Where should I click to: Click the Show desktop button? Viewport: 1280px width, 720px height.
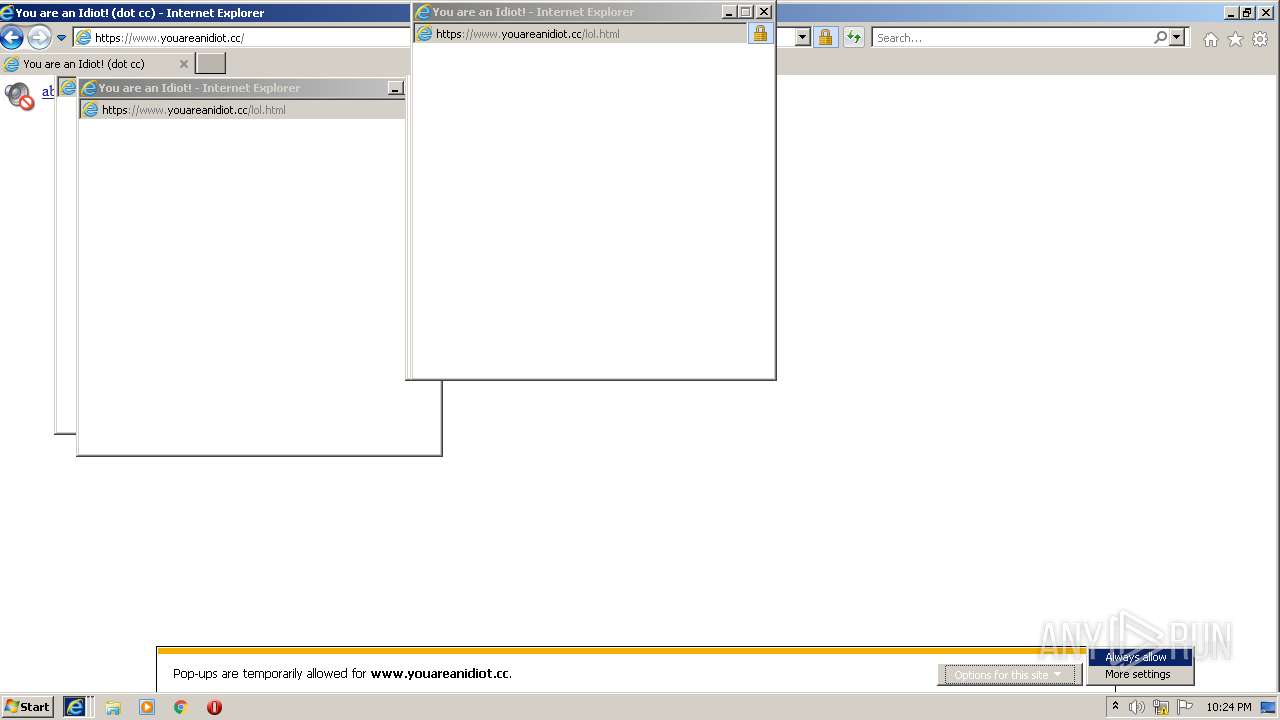pos(1268,707)
